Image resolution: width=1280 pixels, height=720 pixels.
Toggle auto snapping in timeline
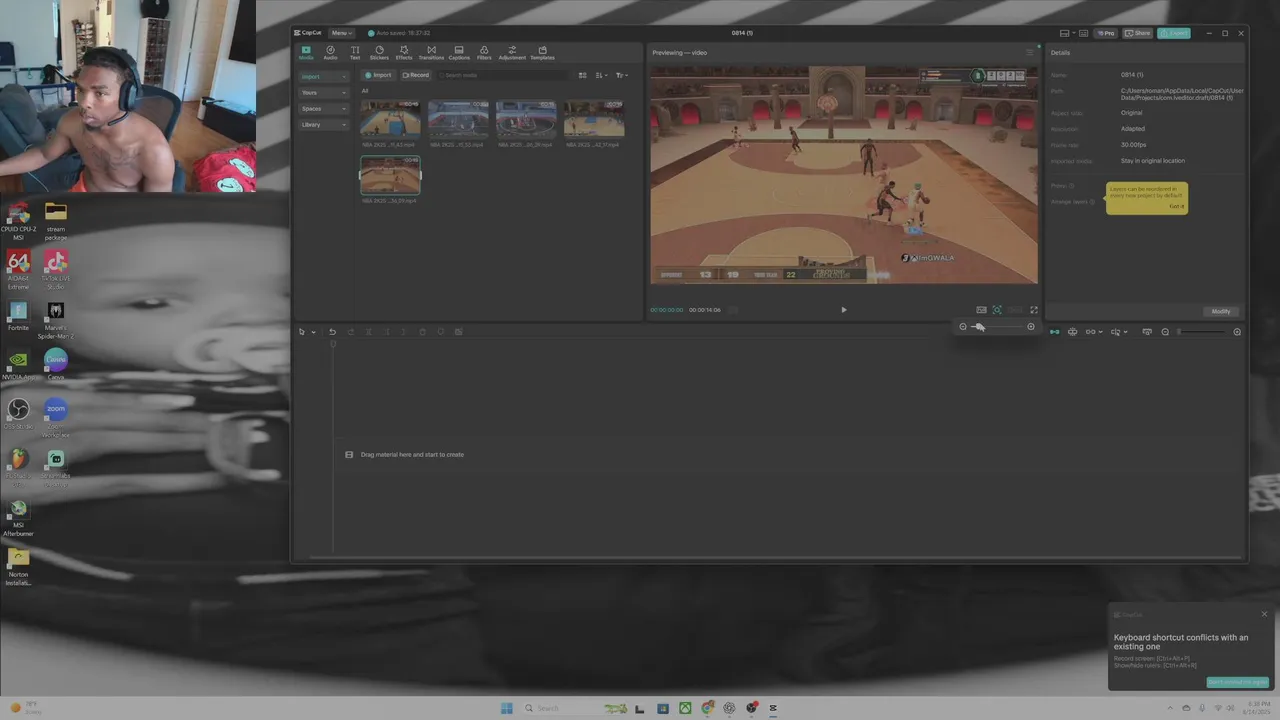point(1072,332)
